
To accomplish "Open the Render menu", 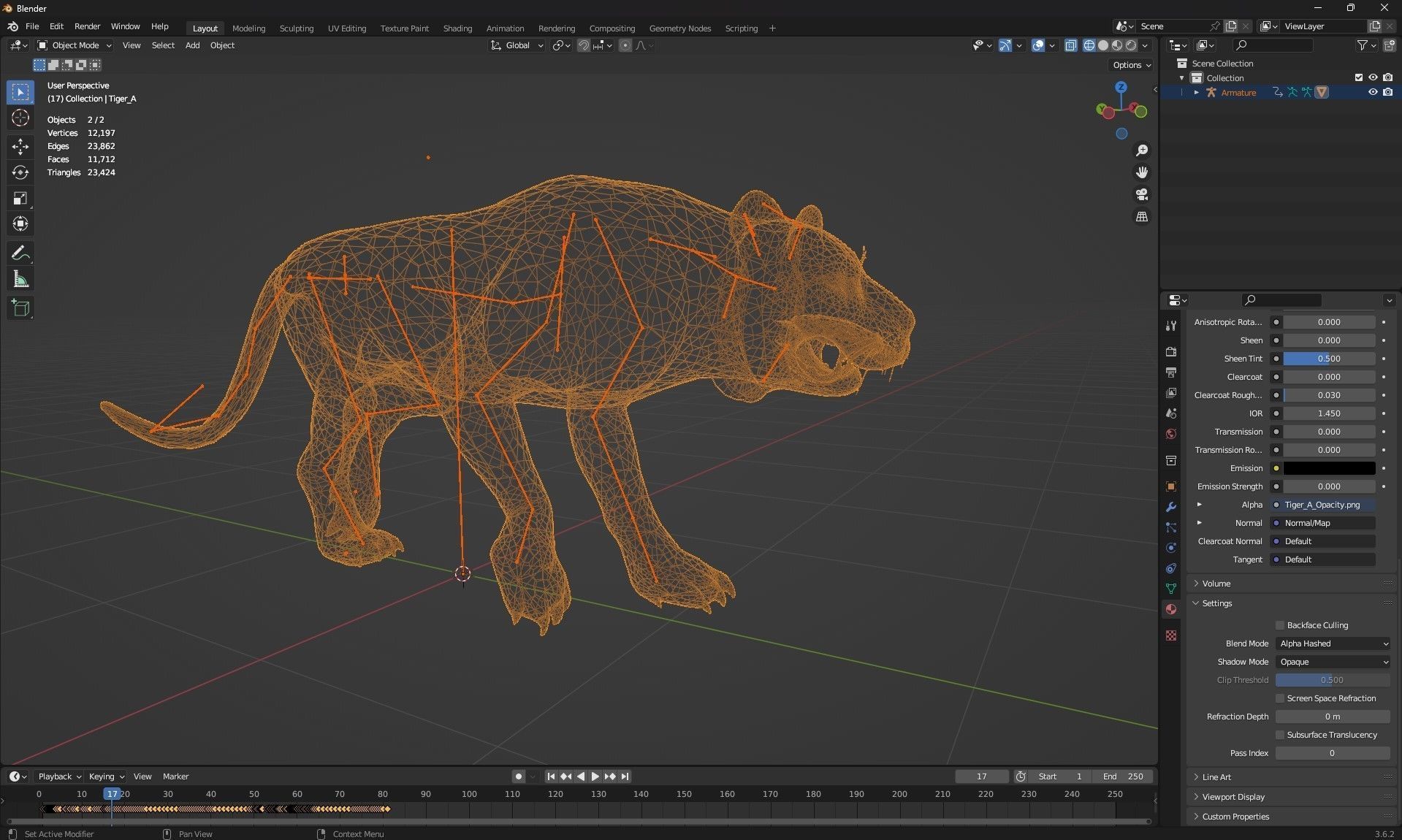I will (x=87, y=26).
